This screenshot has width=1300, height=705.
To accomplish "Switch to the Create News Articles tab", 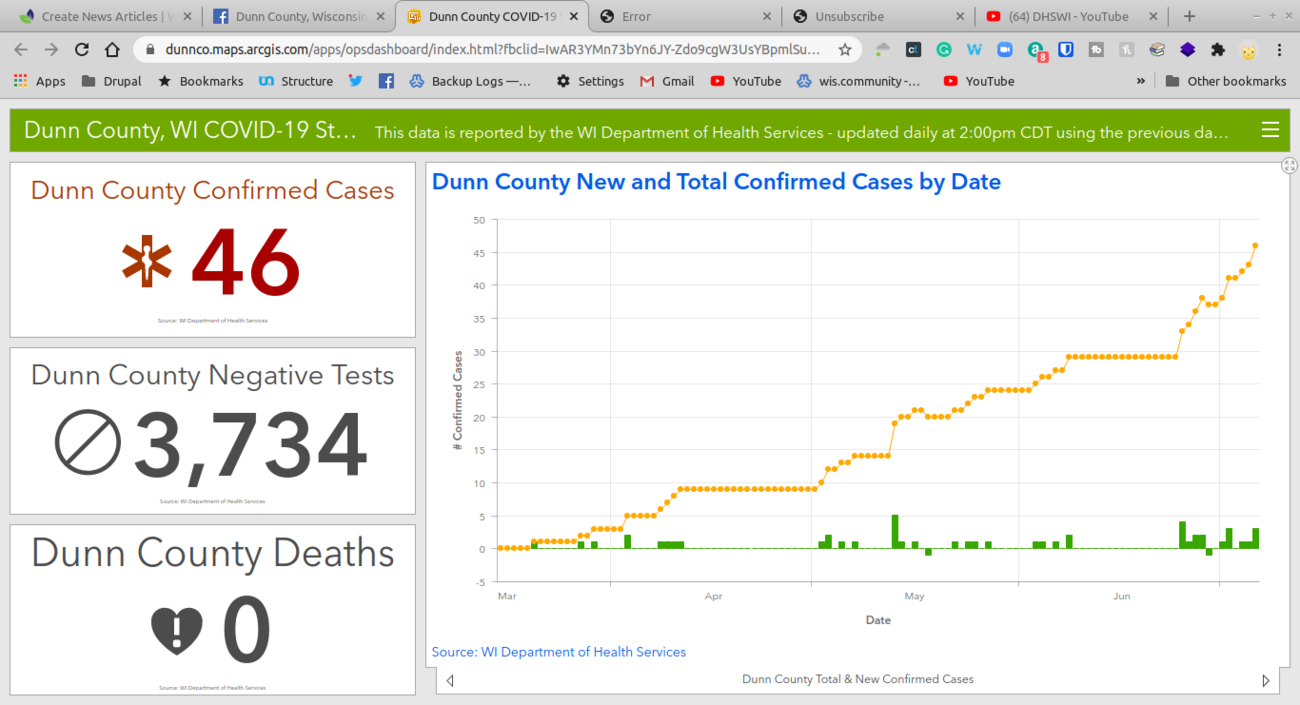I will pos(98,17).
